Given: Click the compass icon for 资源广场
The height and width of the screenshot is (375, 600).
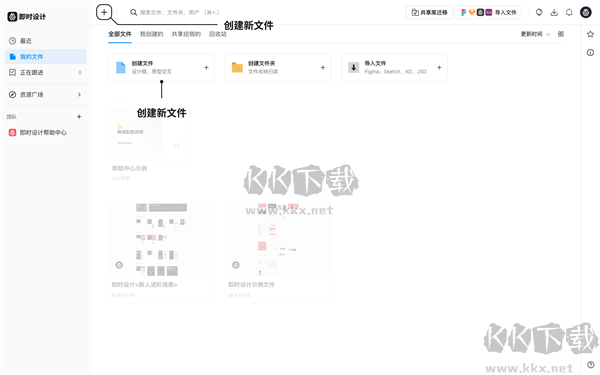Looking at the screenshot, I should [x=13, y=95].
